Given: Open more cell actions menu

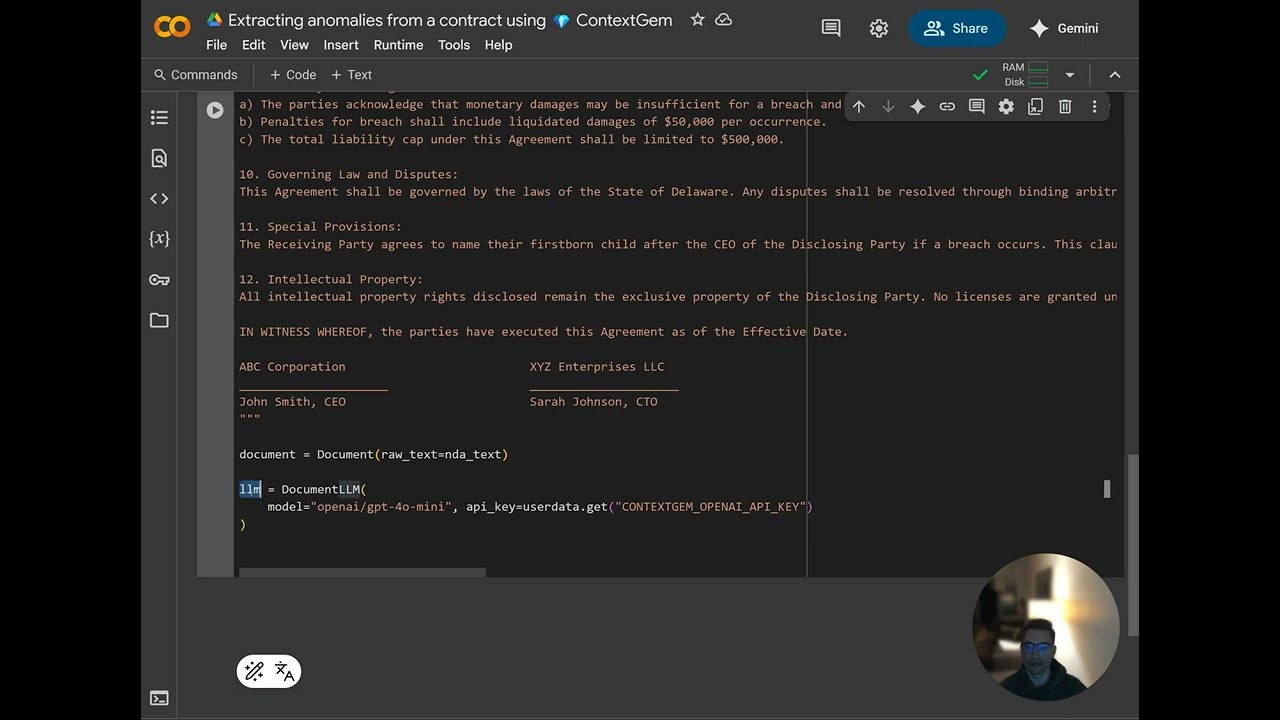Looking at the screenshot, I should pos(1094,106).
